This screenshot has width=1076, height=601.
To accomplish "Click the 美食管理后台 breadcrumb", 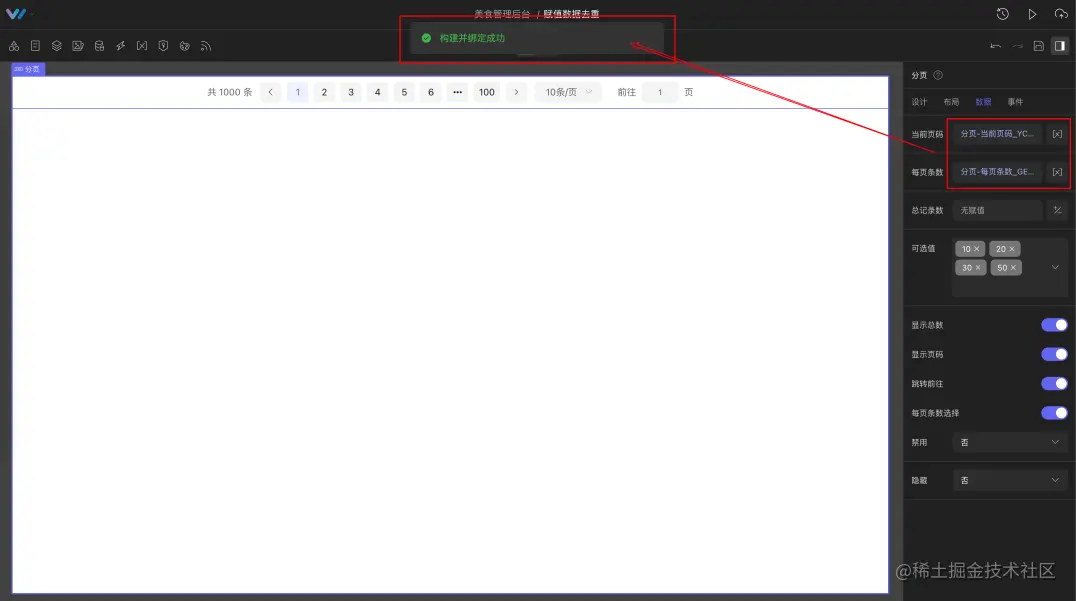I will pos(502,14).
